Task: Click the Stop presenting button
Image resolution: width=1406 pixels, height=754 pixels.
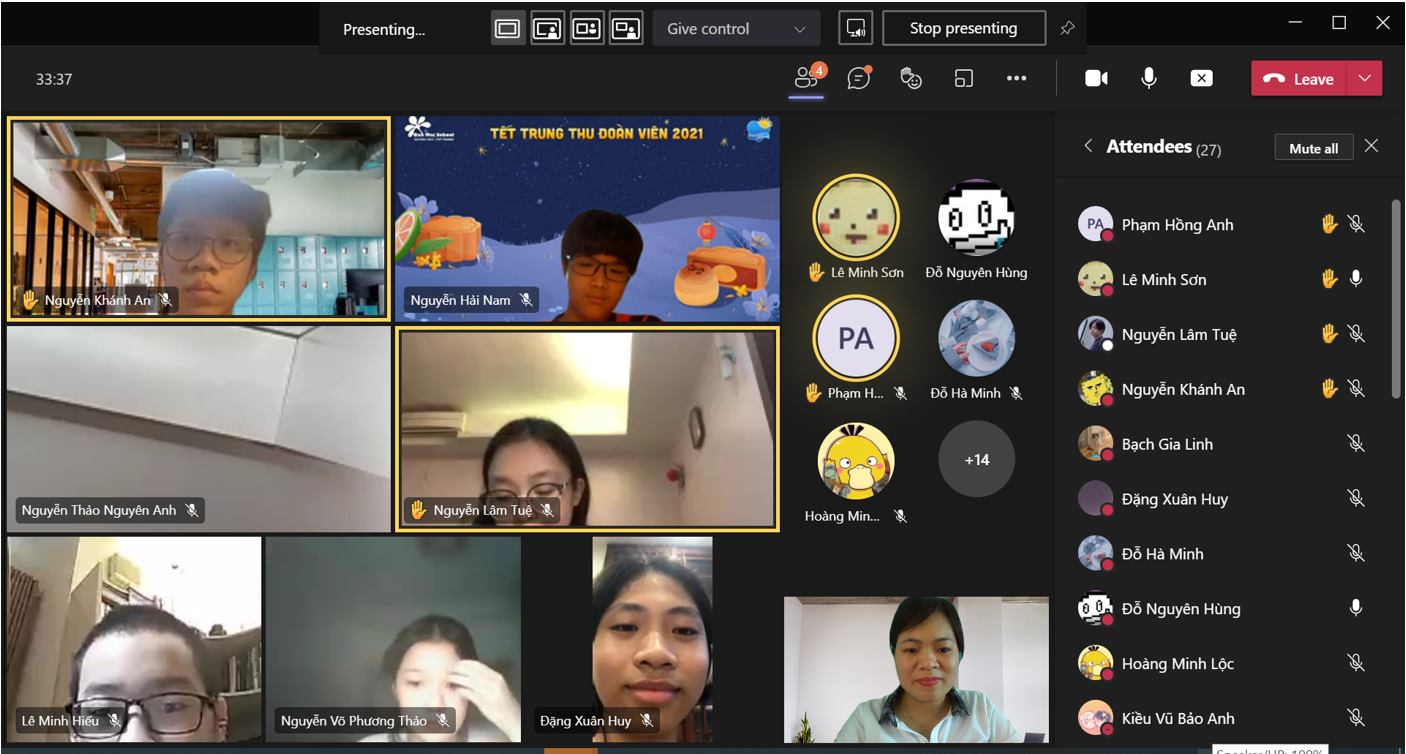Action: (x=963, y=29)
